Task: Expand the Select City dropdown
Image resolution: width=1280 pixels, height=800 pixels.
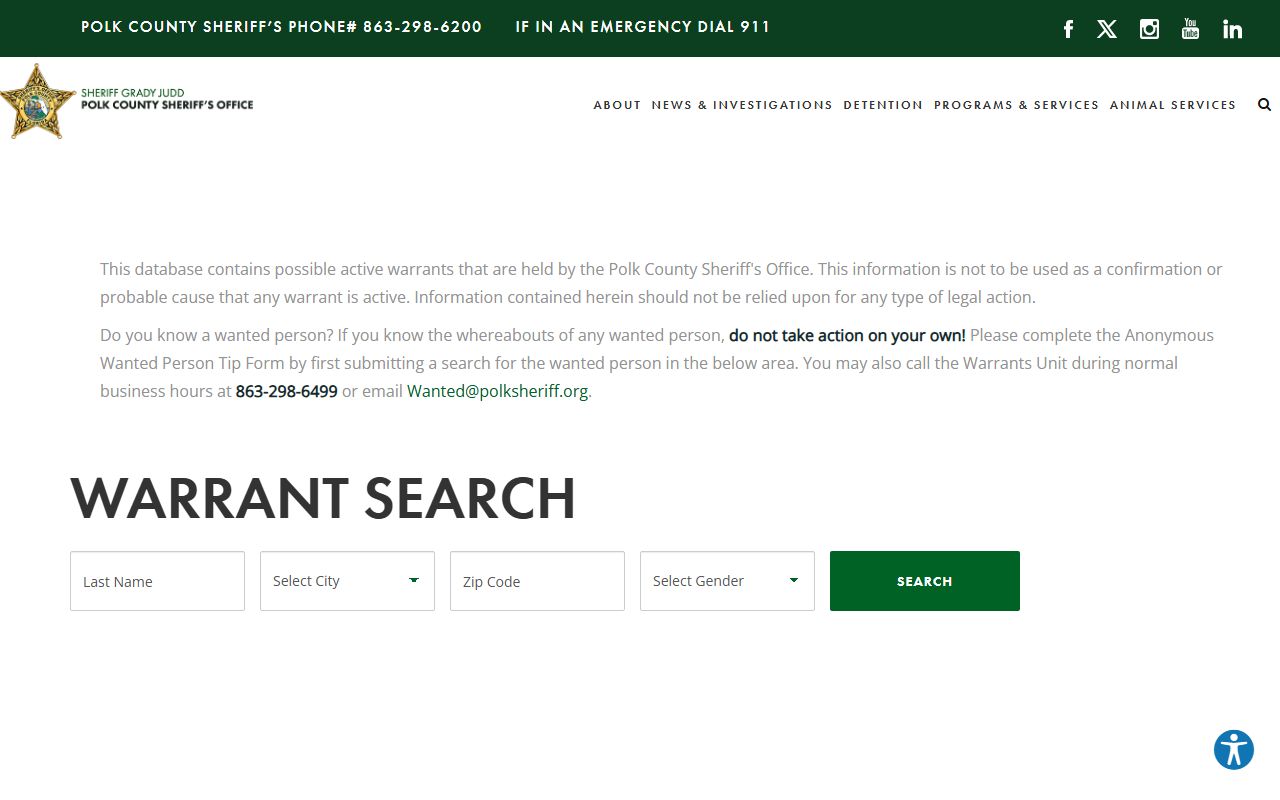Action: (x=347, y=581)
